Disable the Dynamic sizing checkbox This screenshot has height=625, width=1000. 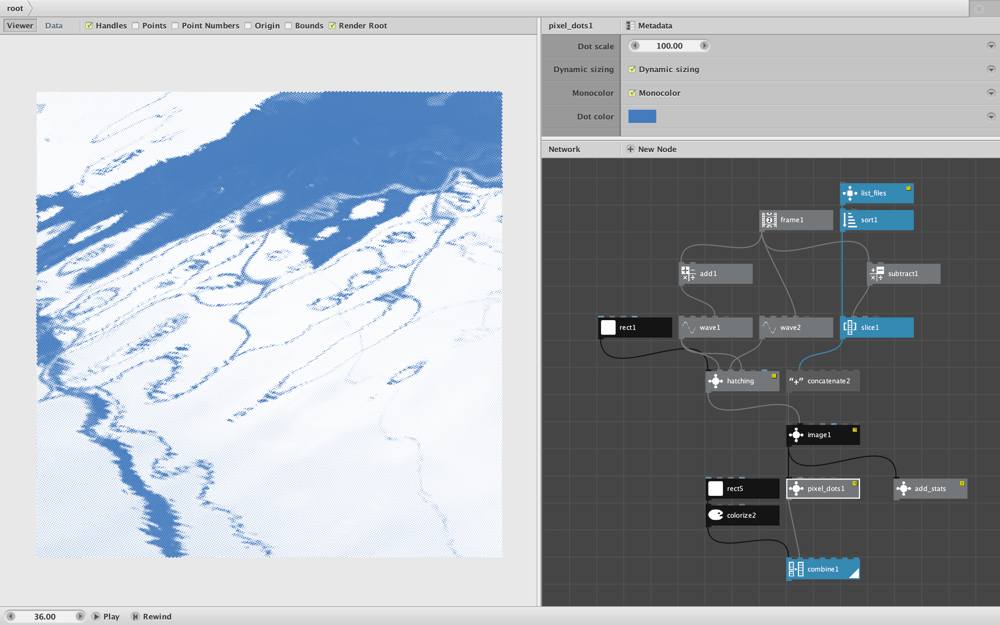632,70
